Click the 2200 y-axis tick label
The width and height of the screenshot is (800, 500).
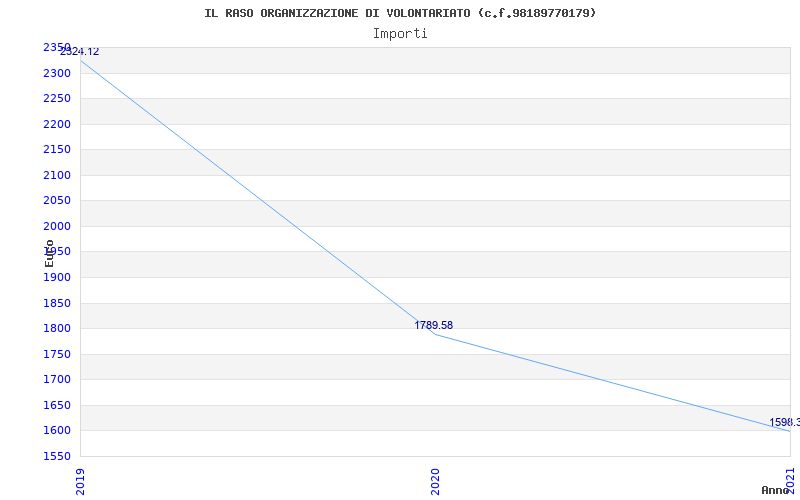(57, 124)
